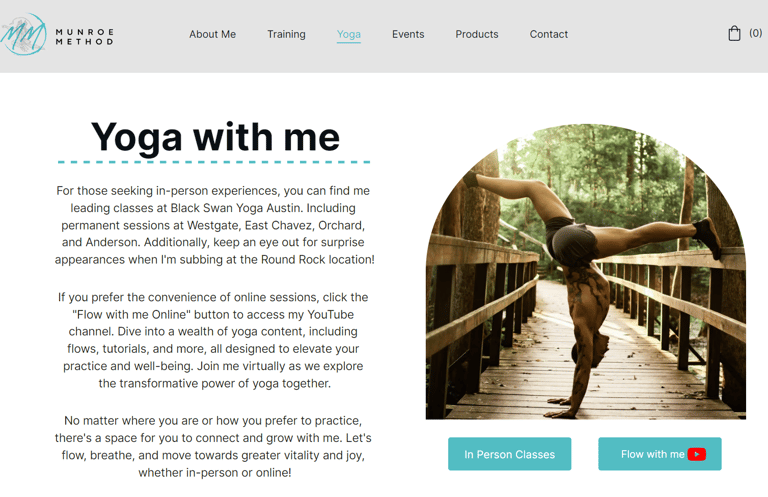768x497 pixels.
Task: Go to the Training menu item
Action: [287, 34]
